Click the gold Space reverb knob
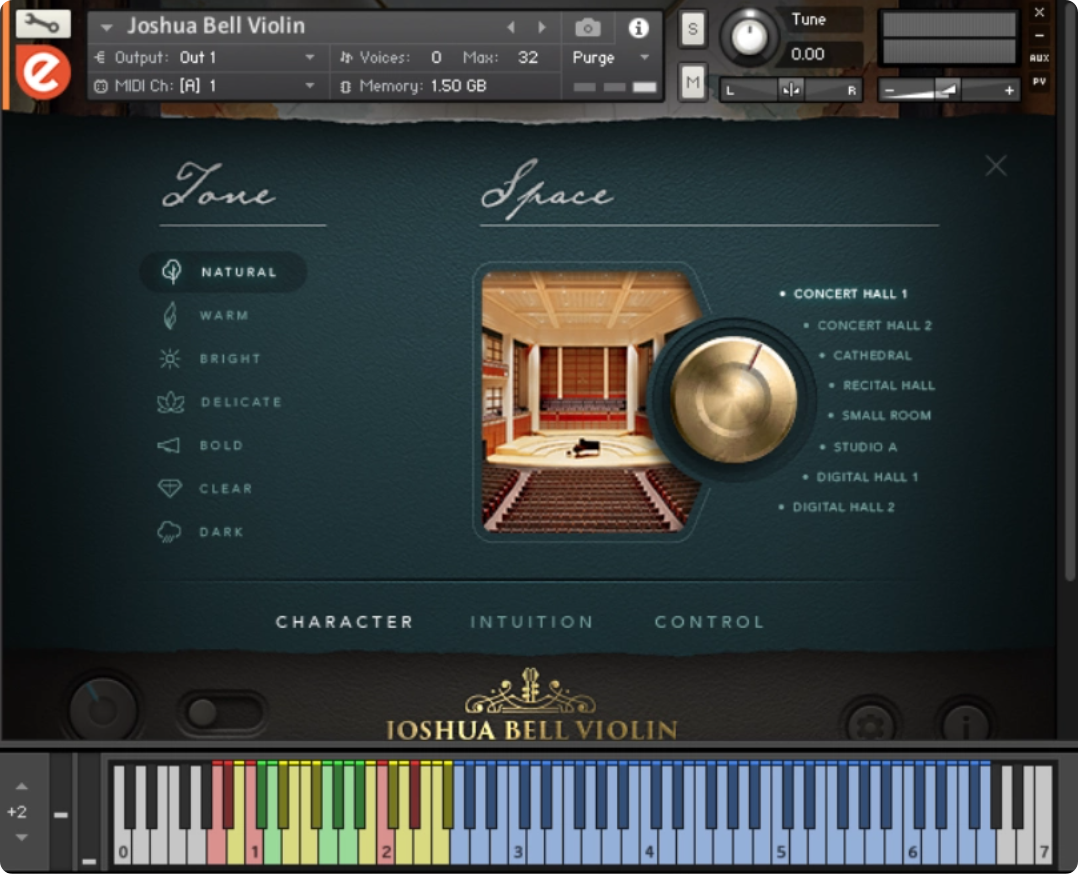1078x874 pixels. 734,400
